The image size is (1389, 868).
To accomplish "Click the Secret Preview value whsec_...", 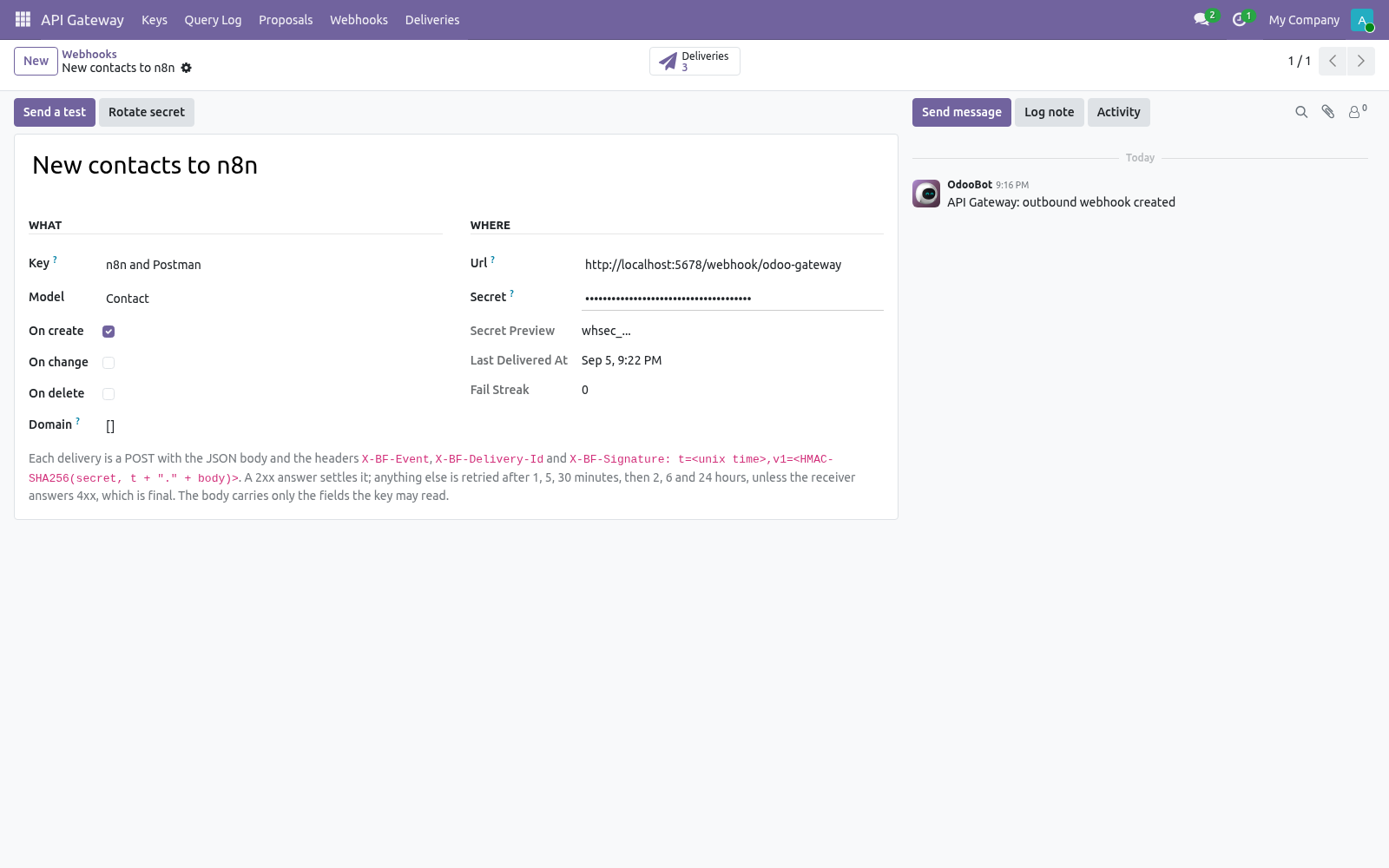I will click(606, 331).
